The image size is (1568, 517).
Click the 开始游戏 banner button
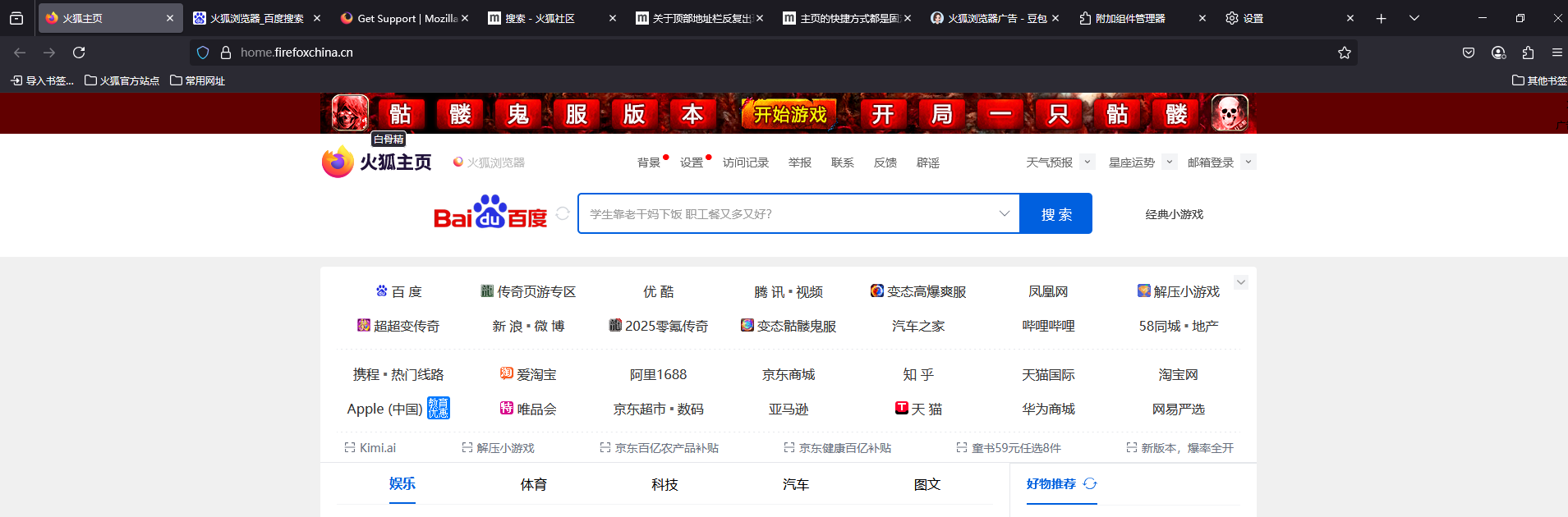pos(789,114)
